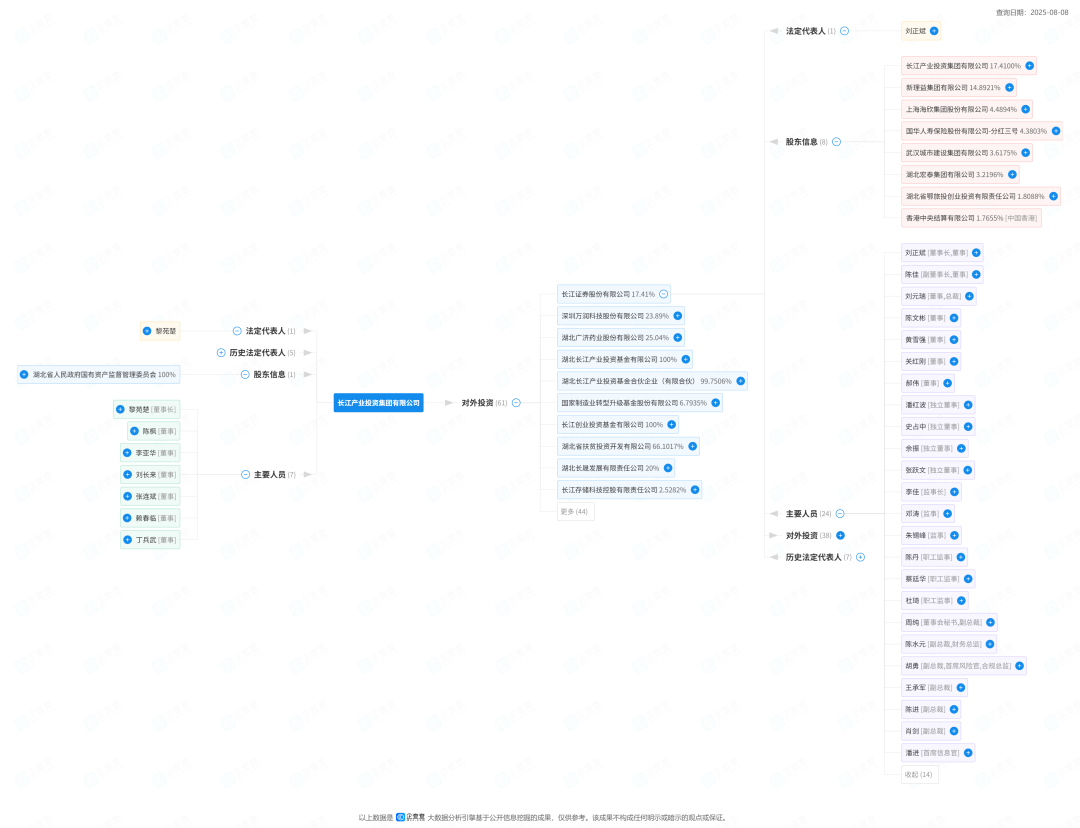Open 香港中央结算有限公司 1.7655% shareholder node

(x=971, y=218)
